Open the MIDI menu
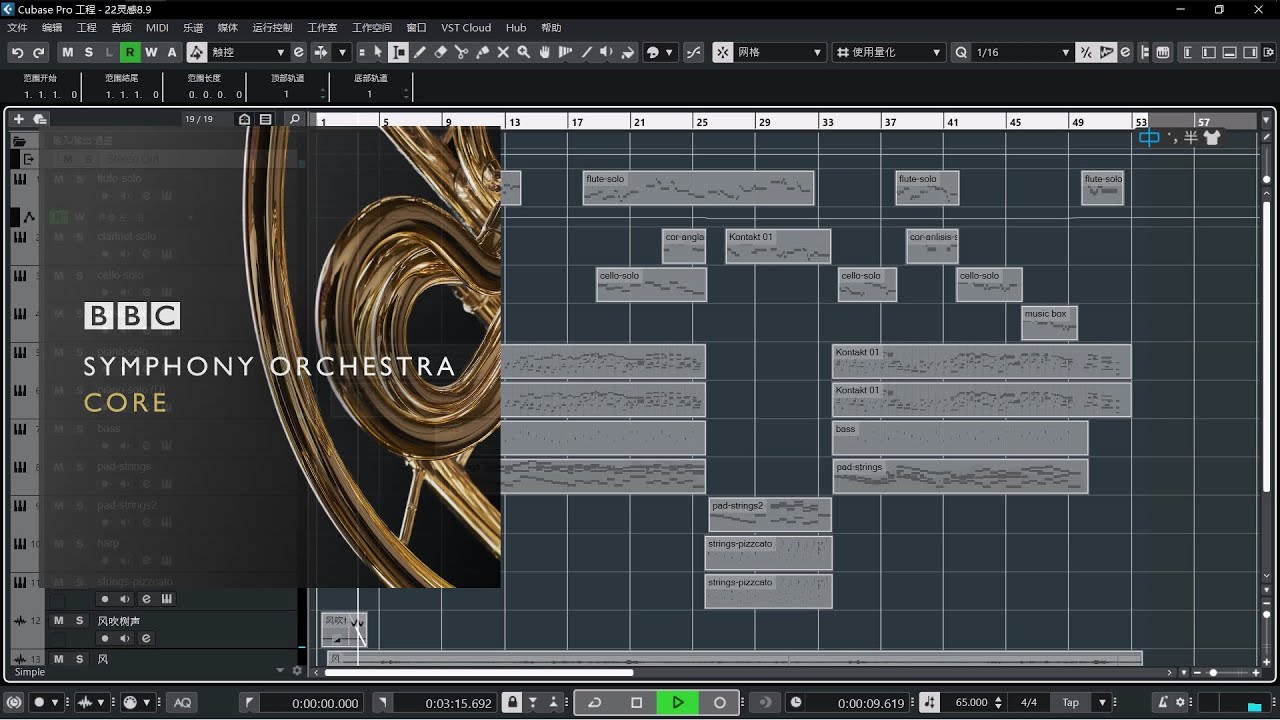Image resolution: width=1280 pixels, height=720 pixels. click(157, 28)
